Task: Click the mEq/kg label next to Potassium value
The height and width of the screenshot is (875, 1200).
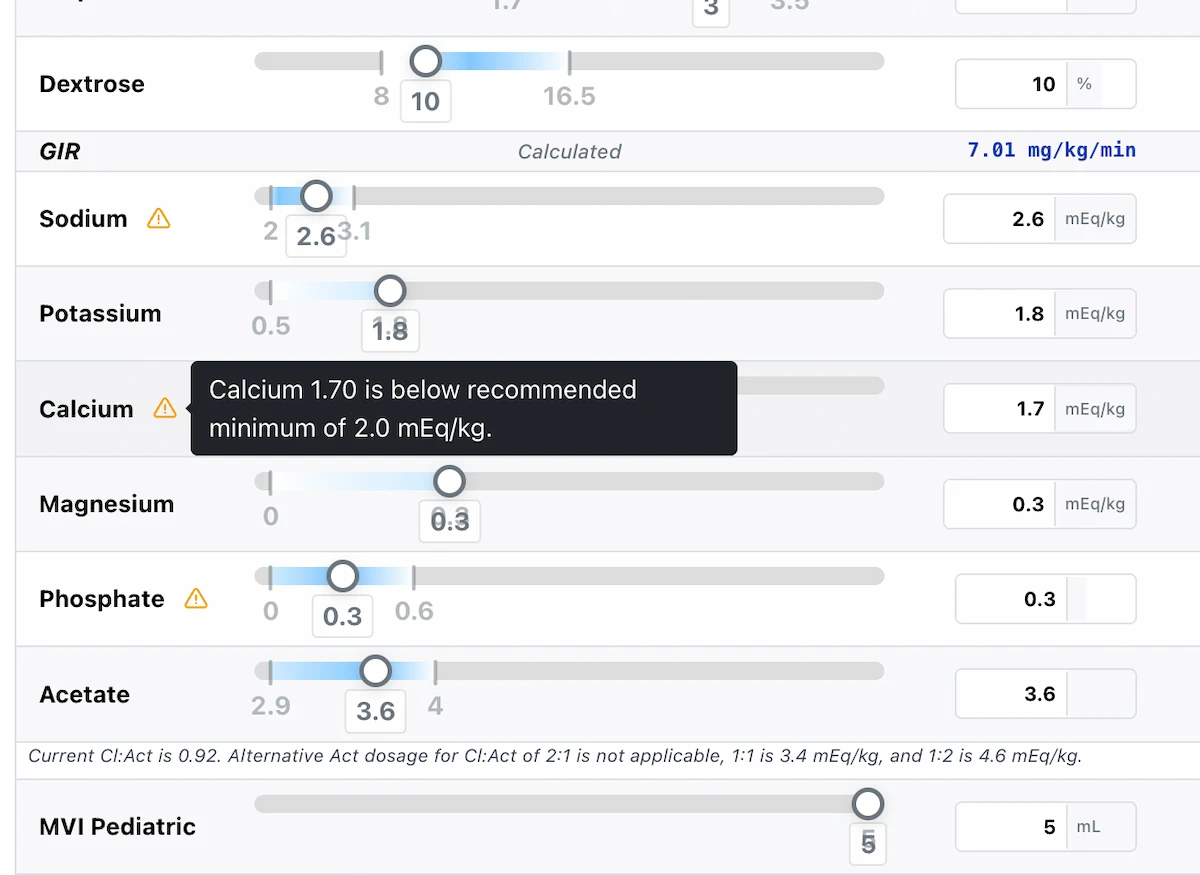Action: (1095, 313)
